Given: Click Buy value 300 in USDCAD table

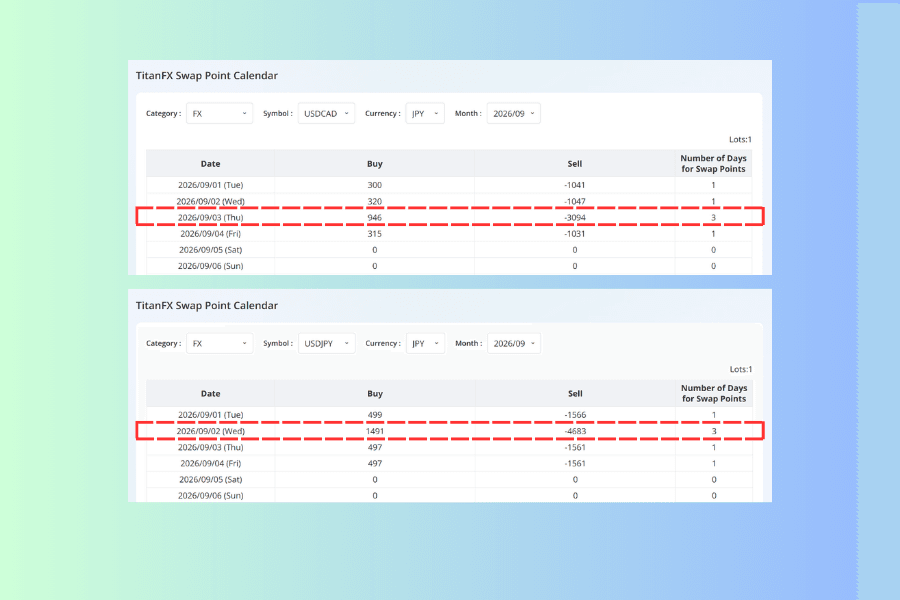Looking at the screenshot, I should coord(375,185).
